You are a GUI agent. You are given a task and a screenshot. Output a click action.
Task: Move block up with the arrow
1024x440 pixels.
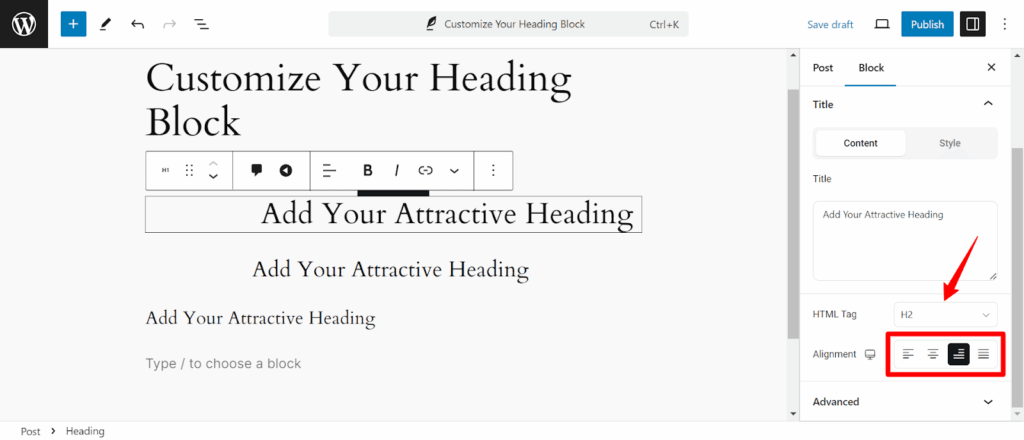coord(213,164)
